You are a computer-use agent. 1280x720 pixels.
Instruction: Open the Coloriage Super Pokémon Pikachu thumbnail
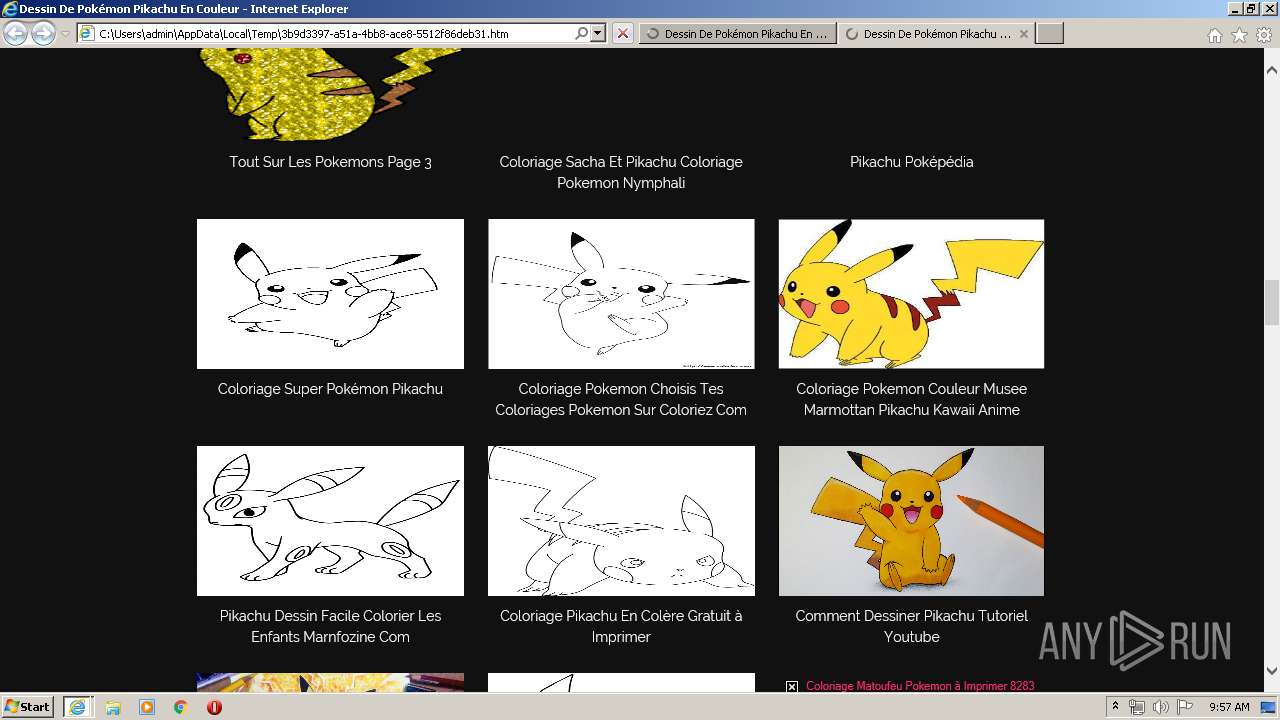[x=330, y=294]
